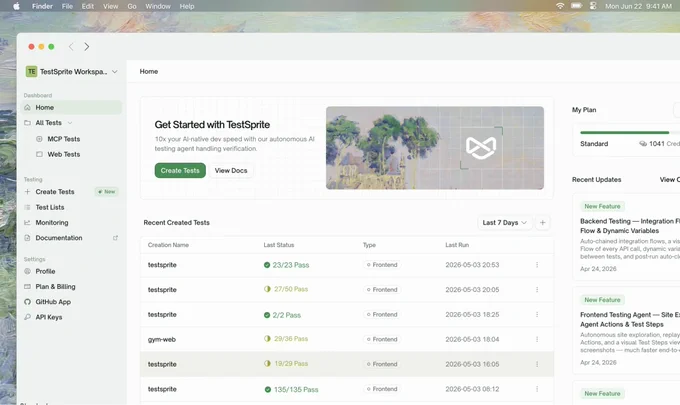Open the File menu
The image size is (680, 405).
point(67,6)
